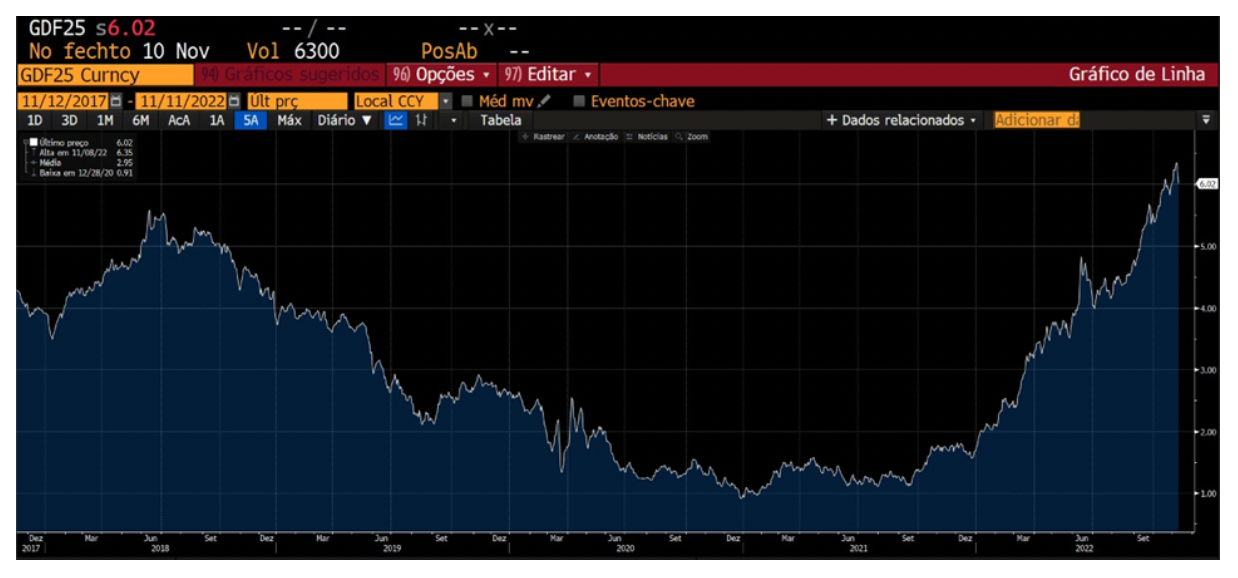The width and height of the screenshot is (1238, 578).
Task: Activate the Anotação drawing tool
Action: (595, 136)
